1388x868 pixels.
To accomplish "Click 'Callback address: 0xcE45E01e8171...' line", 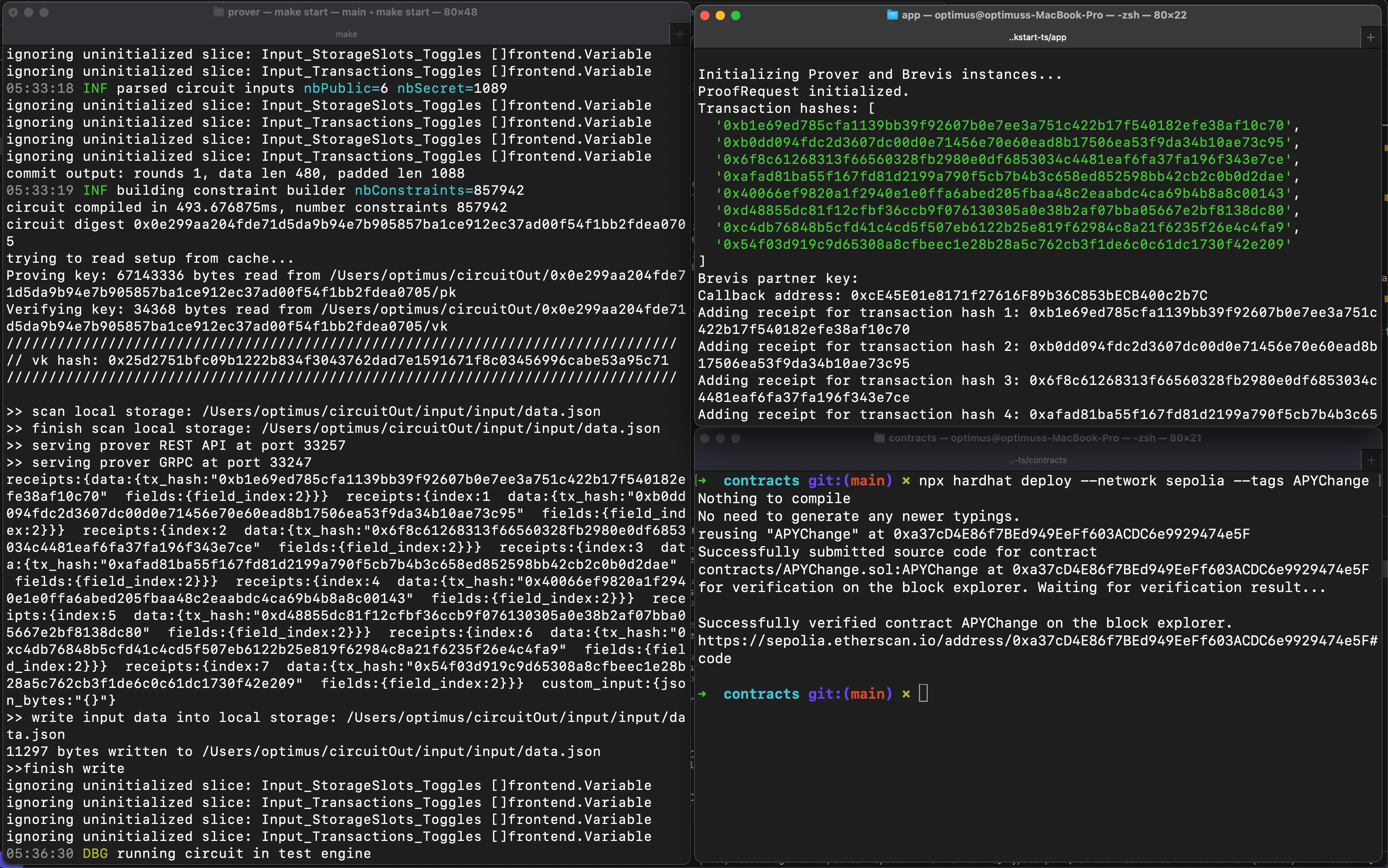I will click(x=952, y=296).
